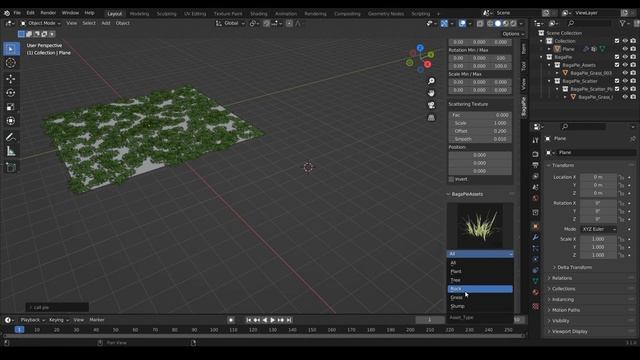This screenshot has width=640, height=360.
Task: Click the Blender logo icon
Action: point(7,13)
